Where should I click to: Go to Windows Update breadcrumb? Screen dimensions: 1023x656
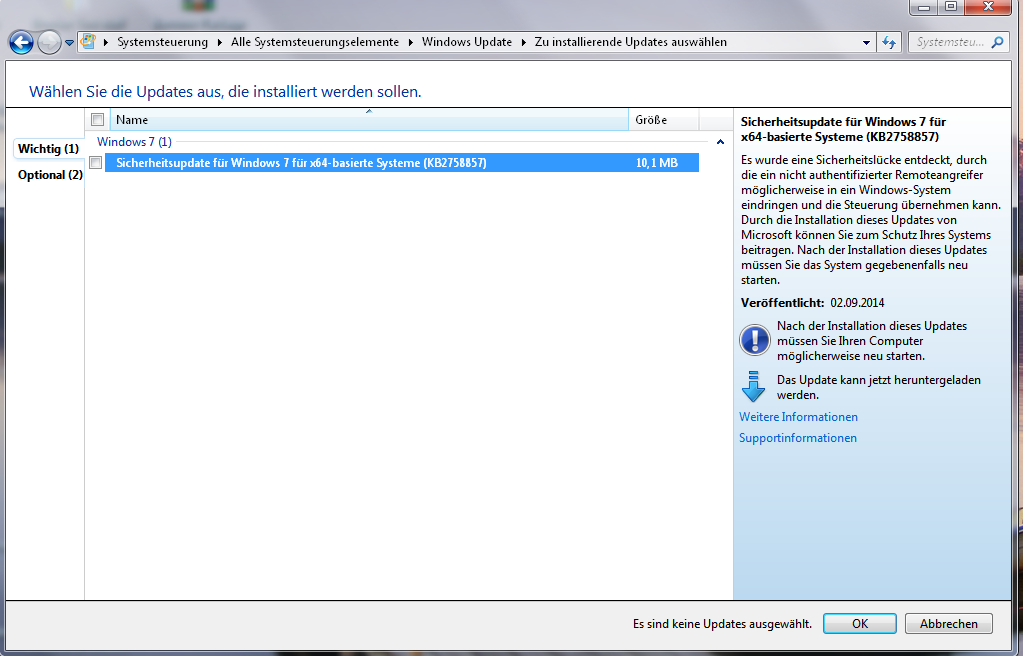pos(466,42)
